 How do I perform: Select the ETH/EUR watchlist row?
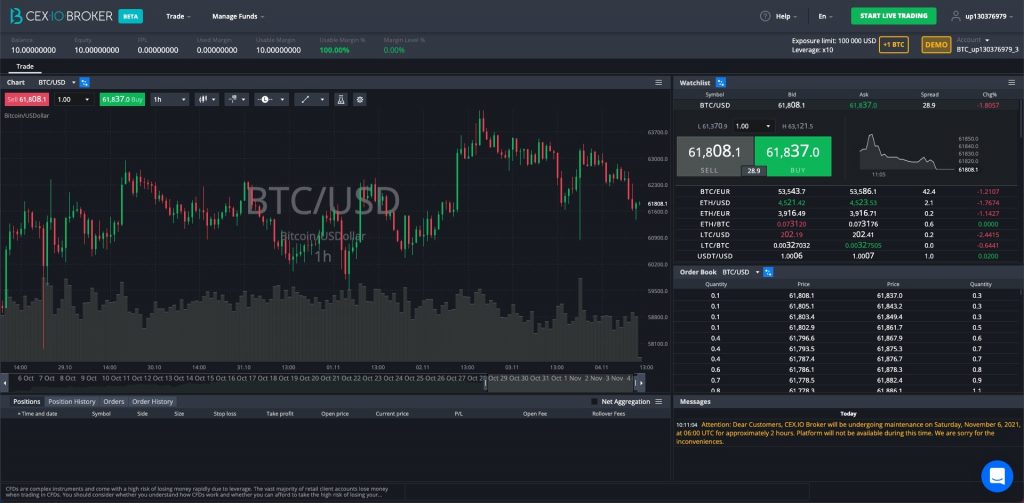pyautogui.click(x=846, y=213)
